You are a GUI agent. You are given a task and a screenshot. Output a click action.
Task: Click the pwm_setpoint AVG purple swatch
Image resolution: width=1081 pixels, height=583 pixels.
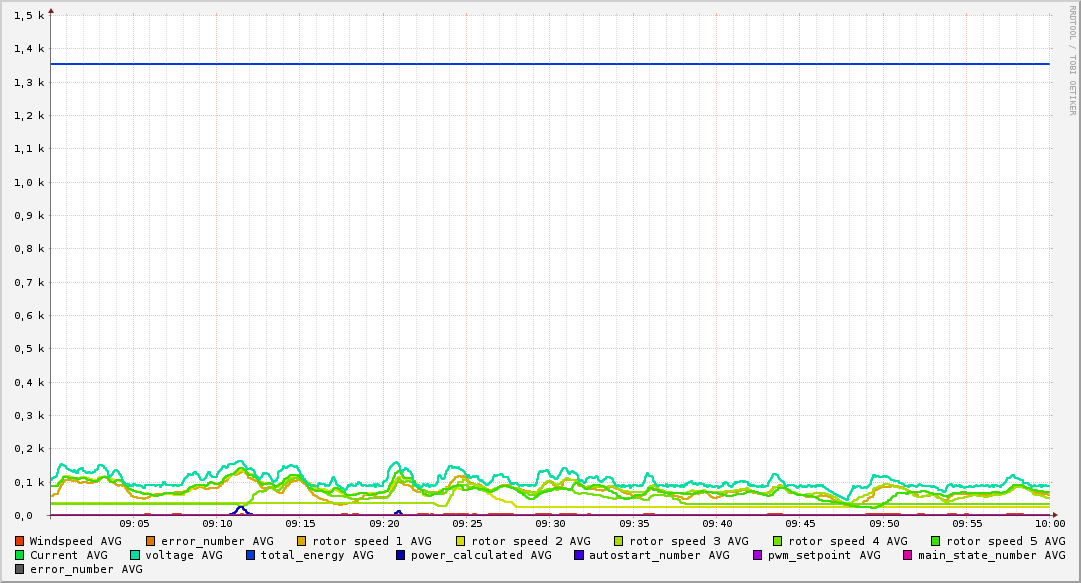758,555
